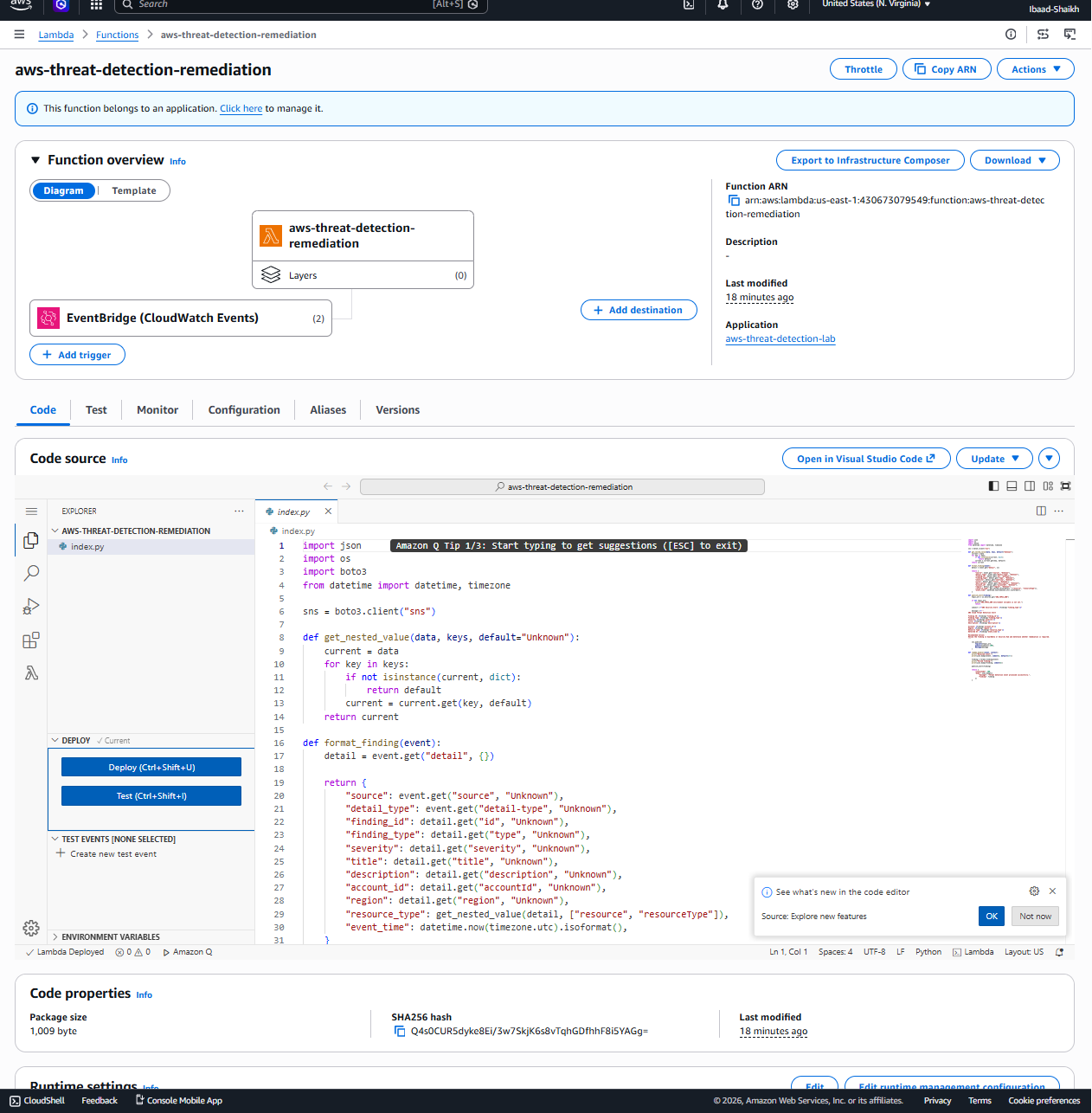Open editor More Actions ellipsis
Screen dimensions: 1092x1113
[x=1059, y=511]
